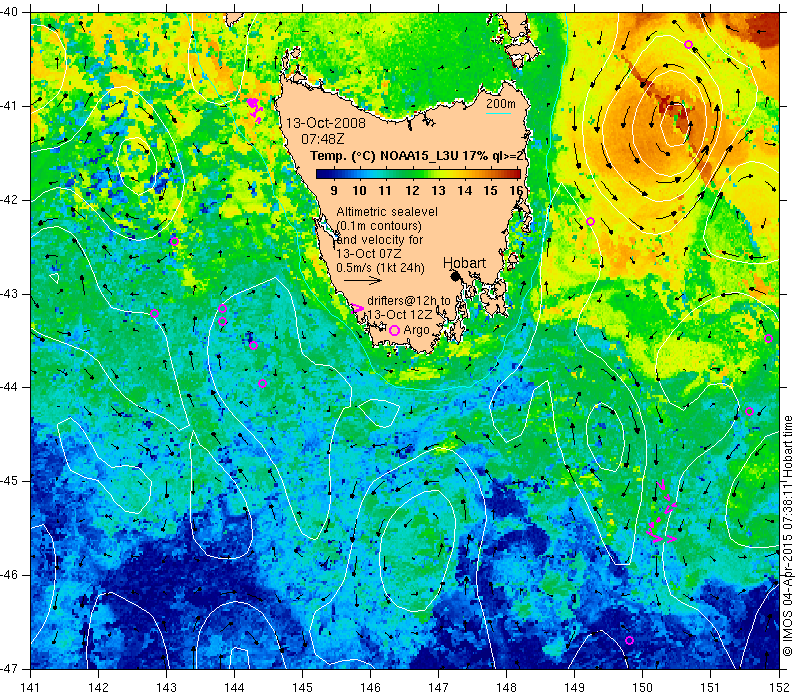The width and height of the screenshot is (800, 700).
Task: Click latitude axis label -43
Action: coord(9,294)
